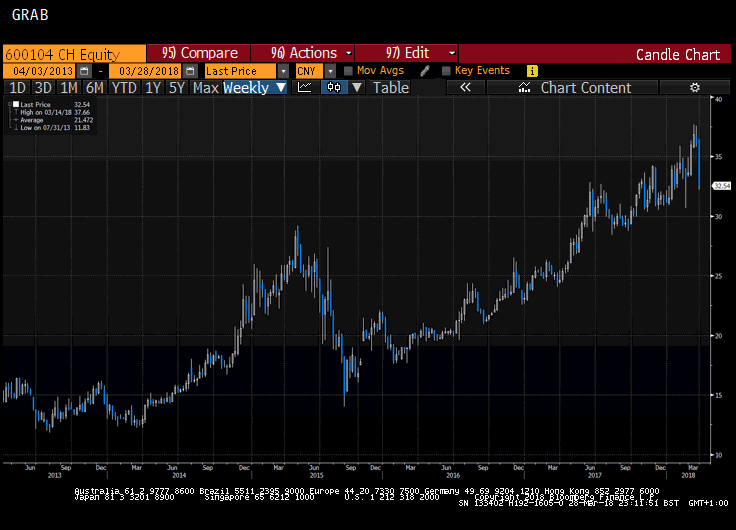736x530 pixels.
Task: Set range to 3D
Action: [x=43, y=87]
